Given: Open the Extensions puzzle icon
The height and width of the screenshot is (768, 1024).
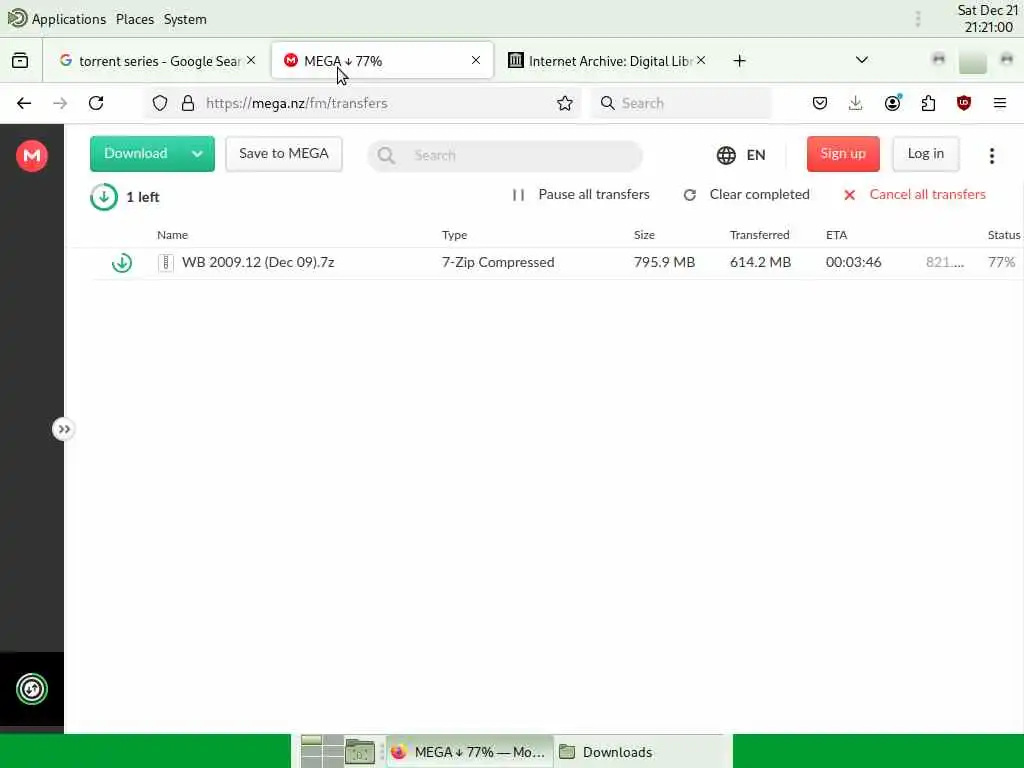Looking at the screenshot, I should click(x=928, y=103).
